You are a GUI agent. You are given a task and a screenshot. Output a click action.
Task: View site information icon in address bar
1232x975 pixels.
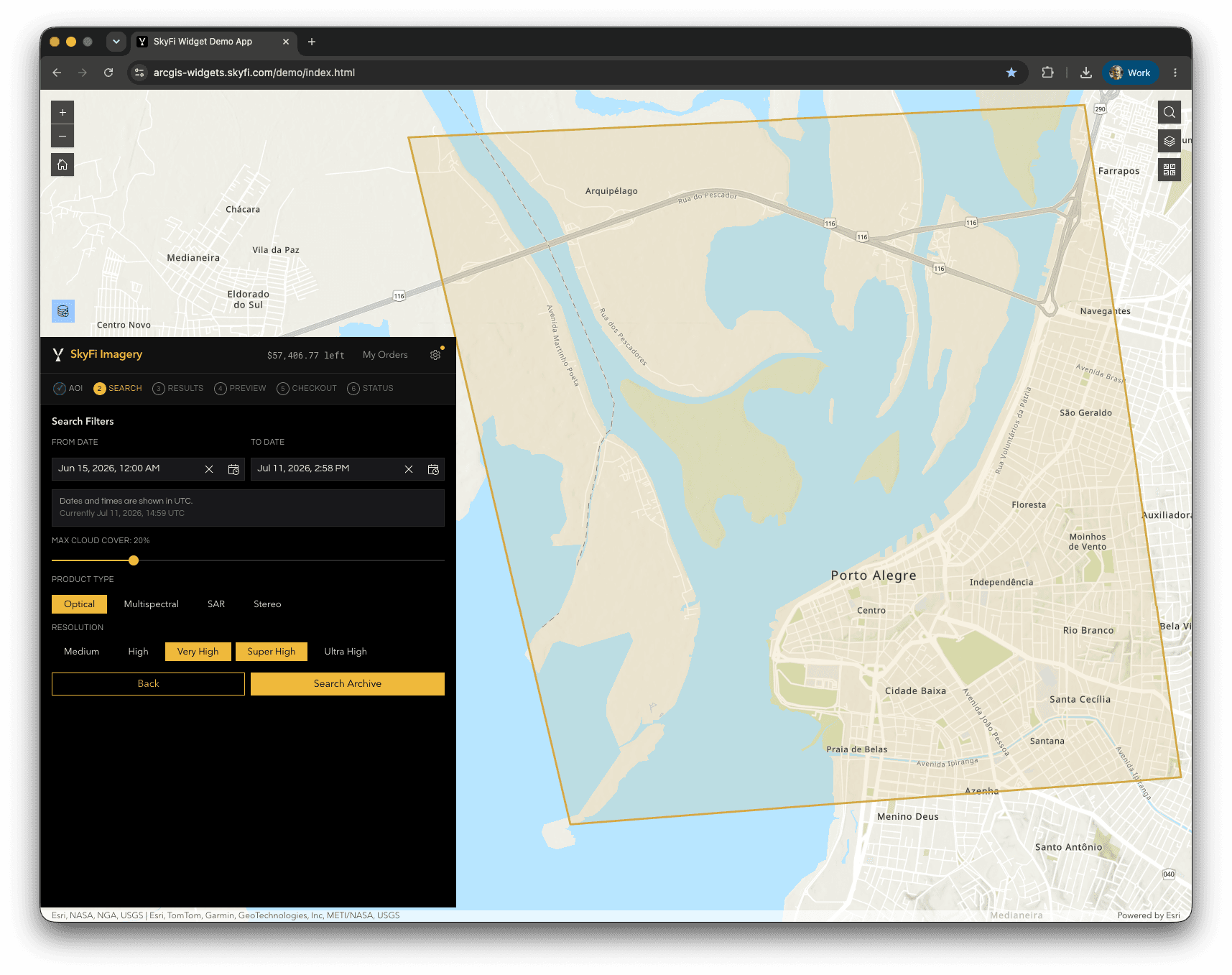140,73
